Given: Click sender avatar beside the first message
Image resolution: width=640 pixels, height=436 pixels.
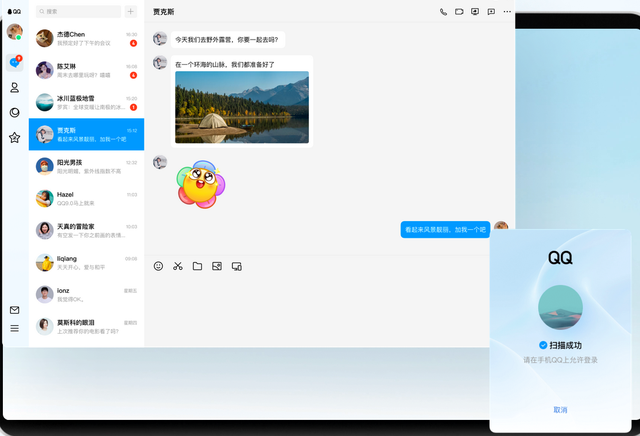Looking at the screenshot, I should coord(160,38).
